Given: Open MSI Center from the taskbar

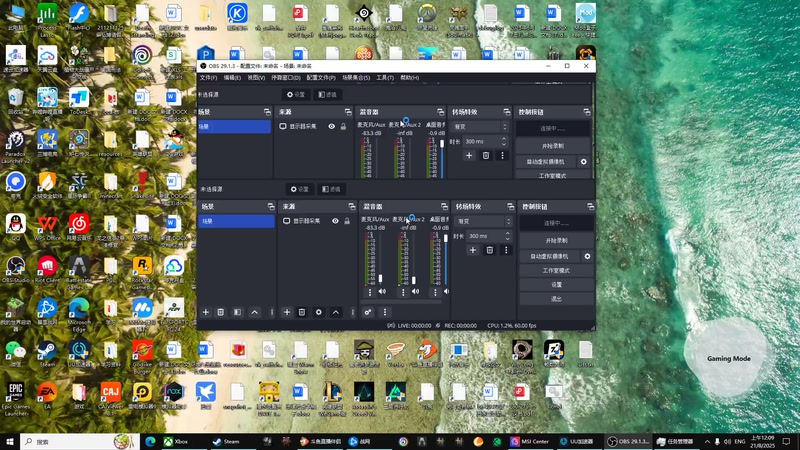Looking at the screenshot, I should [529, 441].
